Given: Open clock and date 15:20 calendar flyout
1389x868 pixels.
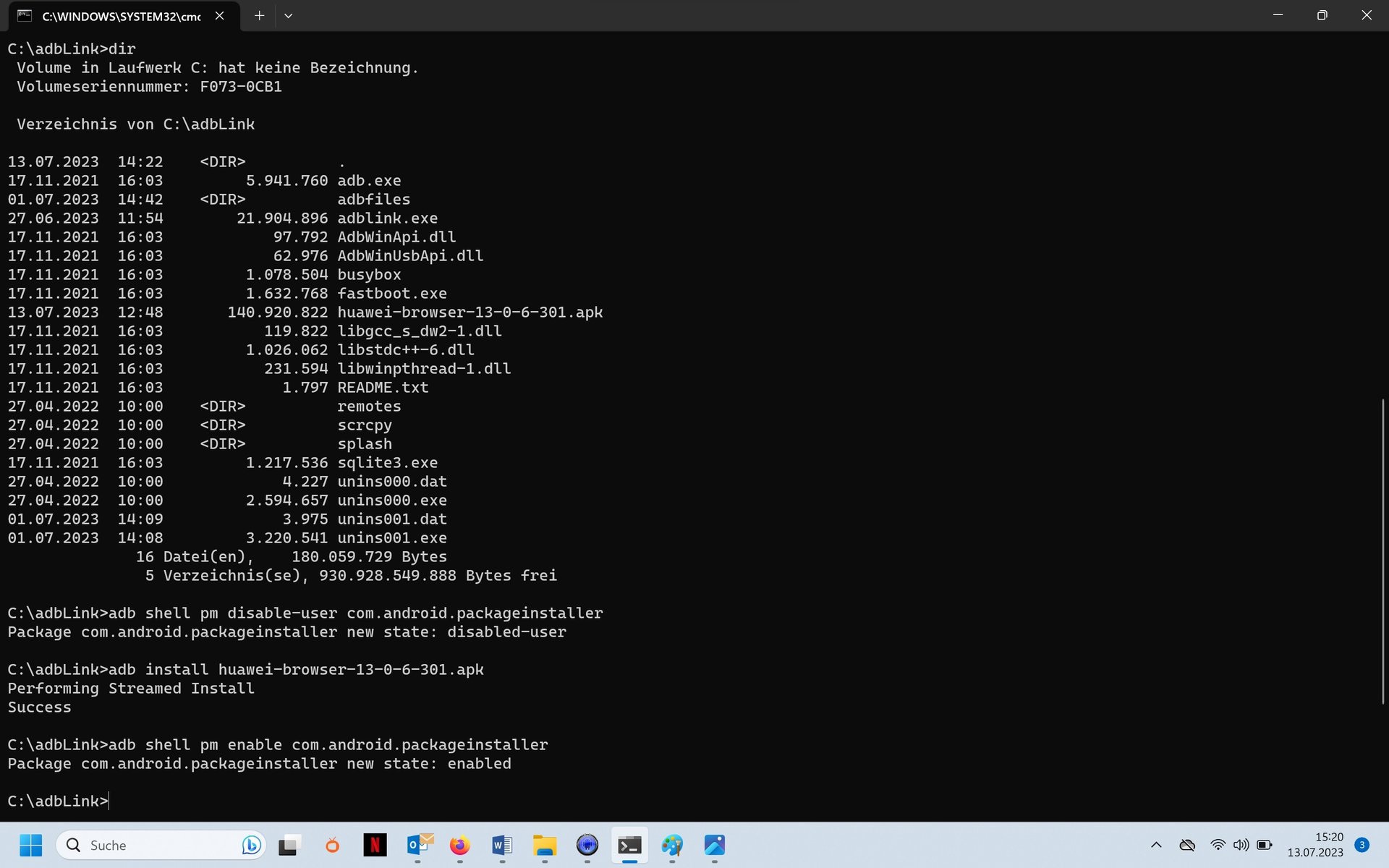Looking at the screenshot, I should tap(1314, 845).
